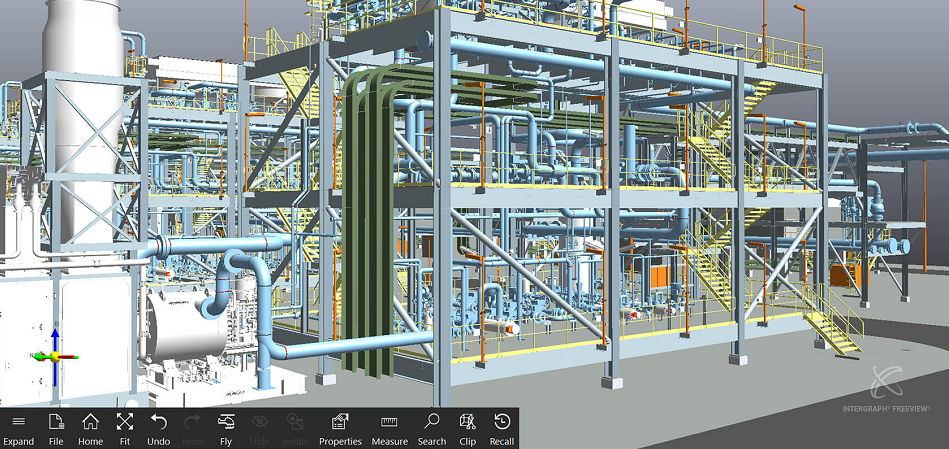
Task: Click the greyed-out Redo arrow
Action: 192,427
